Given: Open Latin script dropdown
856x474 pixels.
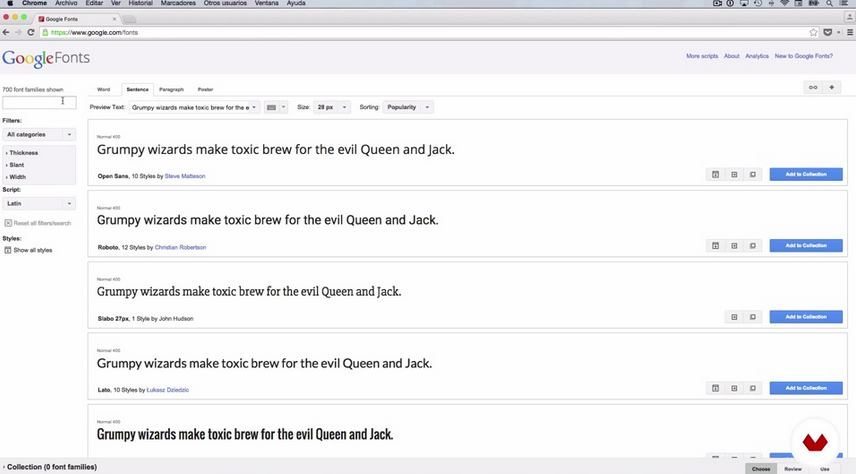Looking at the screenshot, I should tap(39, 204).
